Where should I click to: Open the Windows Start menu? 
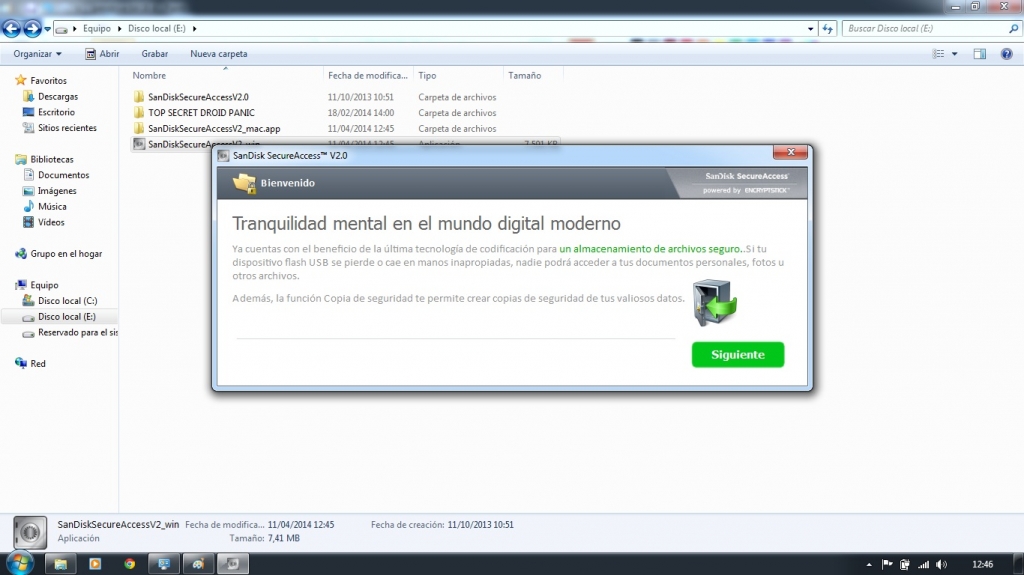(20, 563)
